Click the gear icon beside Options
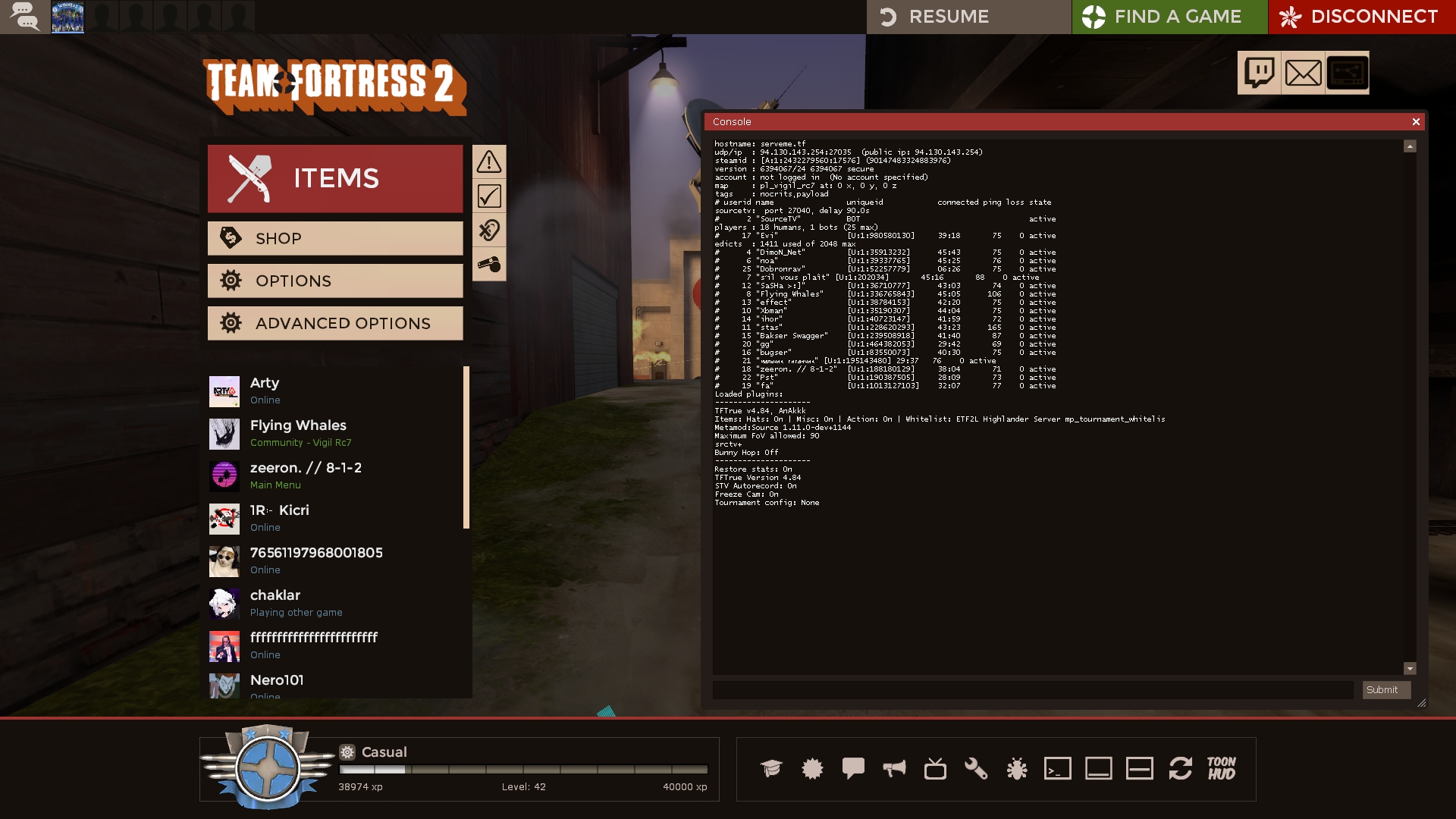 click(231, 281)
